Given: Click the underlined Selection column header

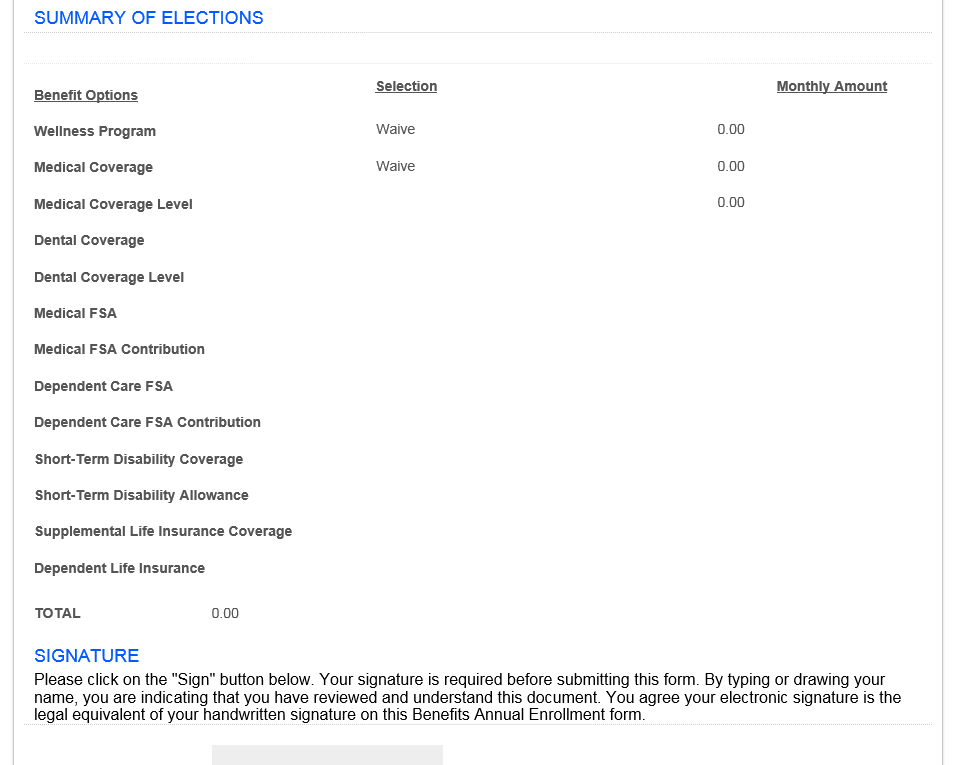Looking at the screenshot, I should click(407, 86).
